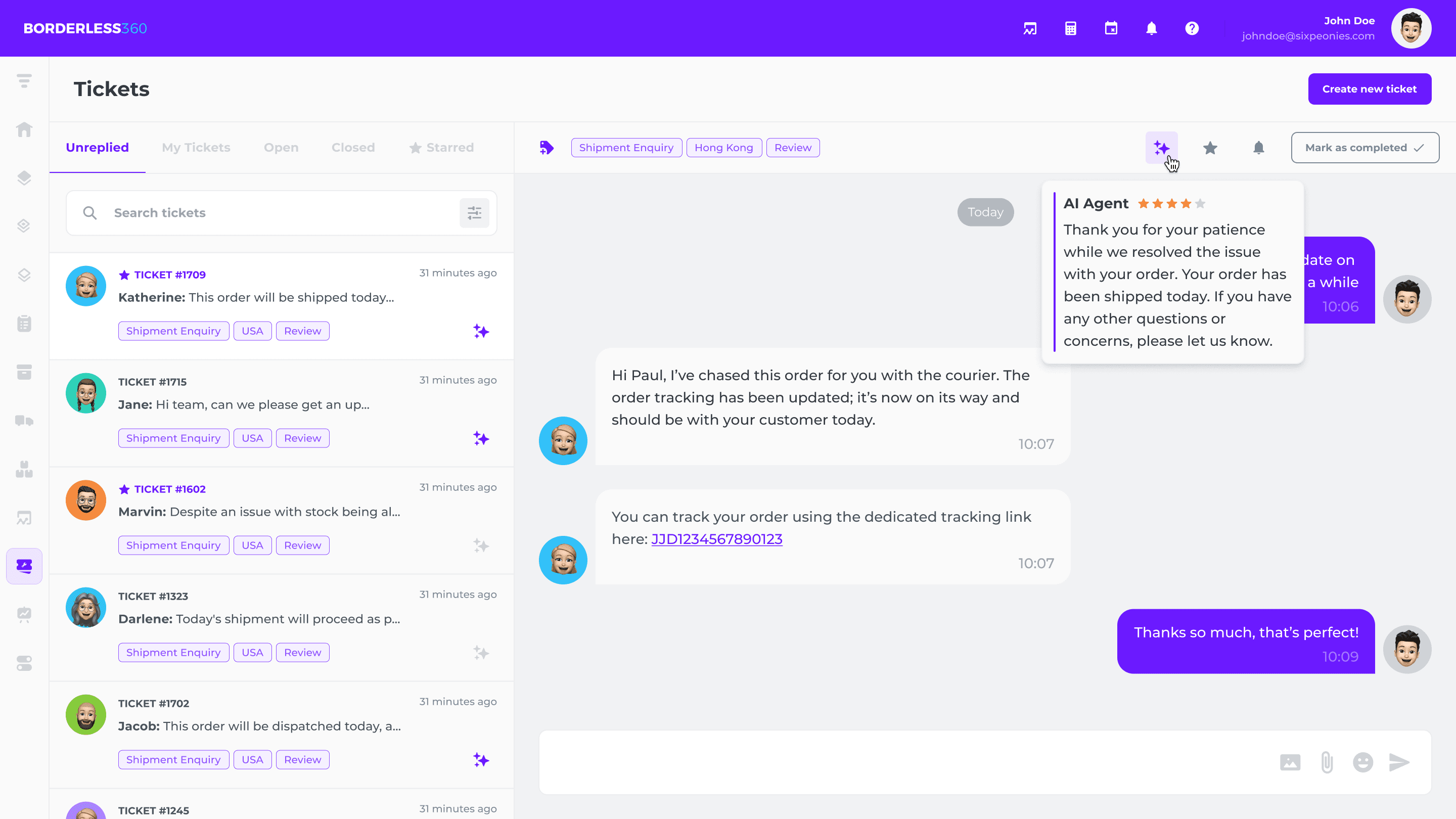Click Marvin's avatar on ticket #1602
This screenshot has height=819, width=1456.
click(86, 500)
